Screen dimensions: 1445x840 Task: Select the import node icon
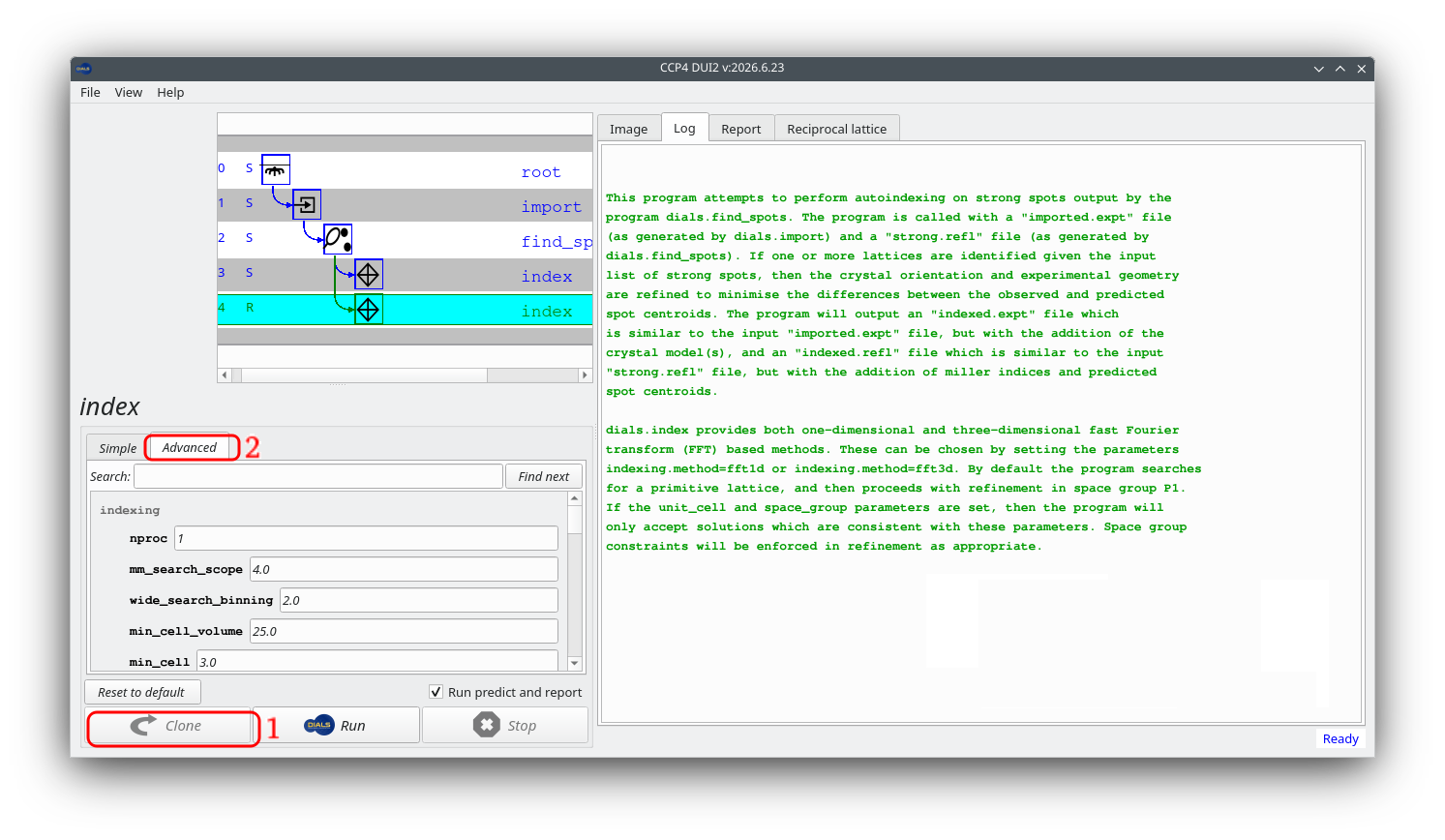[x=307, y=204]
